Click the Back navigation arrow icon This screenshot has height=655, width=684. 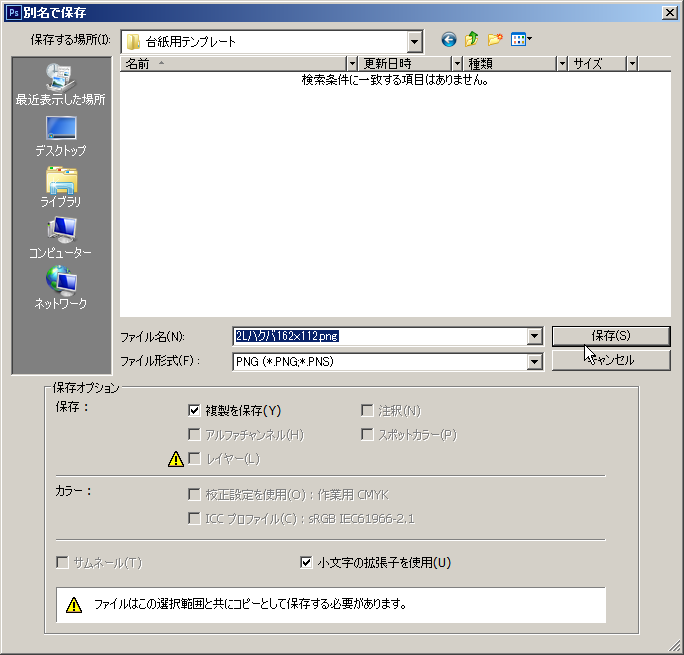(x=448, y=40)
